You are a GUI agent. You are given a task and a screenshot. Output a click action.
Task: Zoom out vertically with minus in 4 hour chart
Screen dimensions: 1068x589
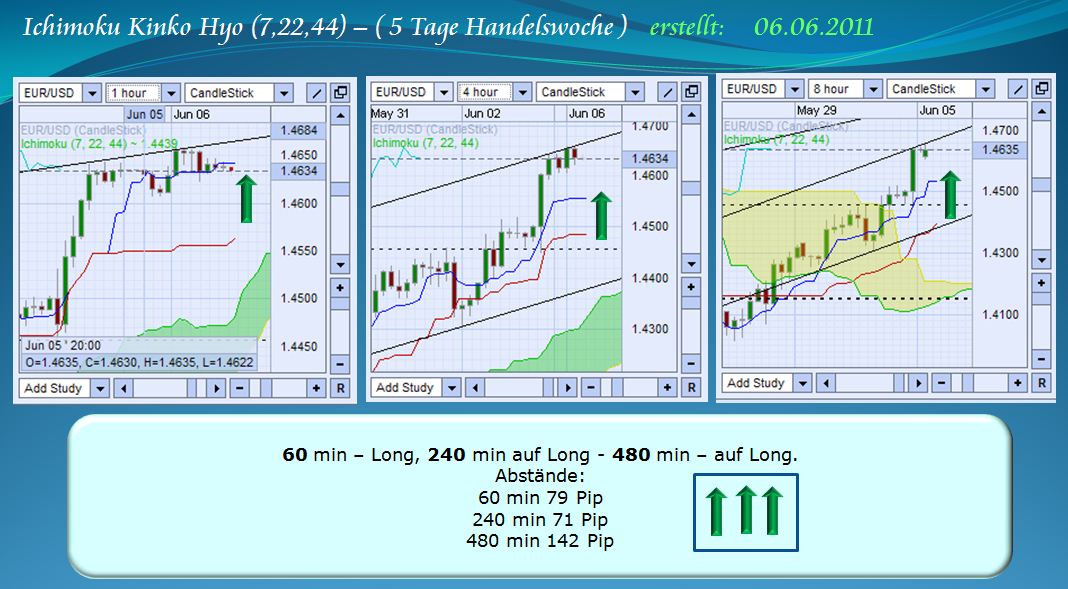(x=691, y=364)
